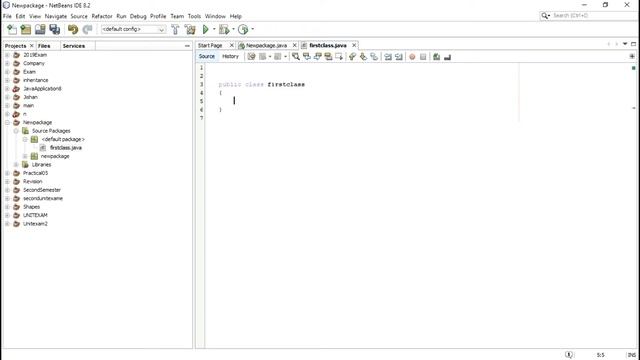Collapse the Newpackage project node

[x=7, y=122]
